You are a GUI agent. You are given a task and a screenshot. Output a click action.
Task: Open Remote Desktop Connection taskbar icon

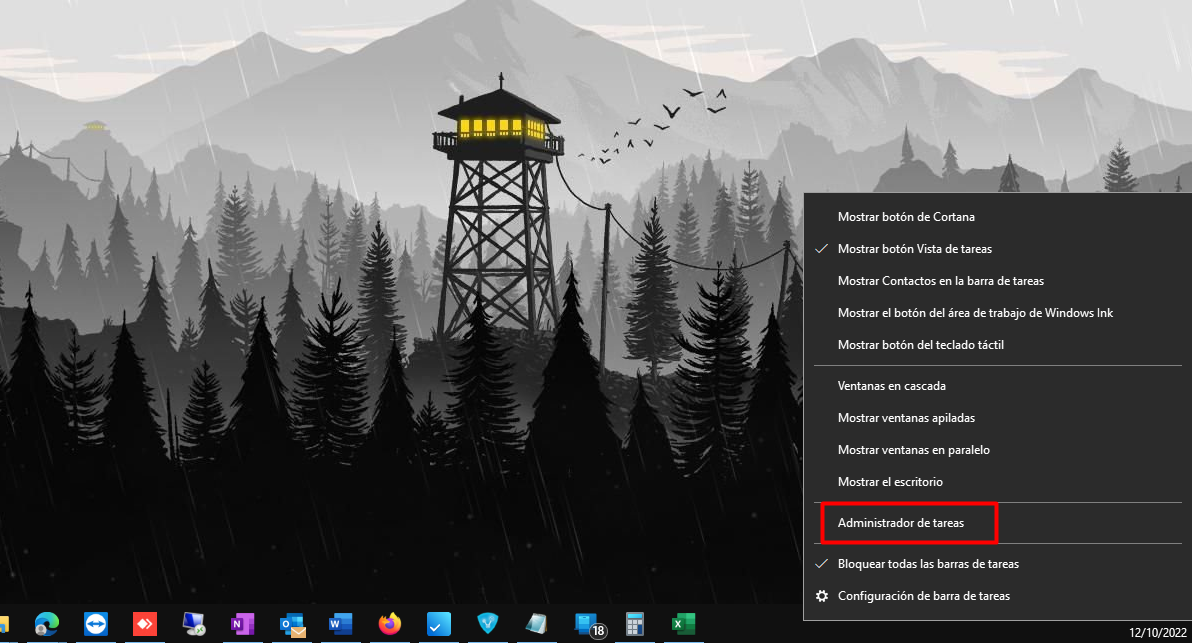194,624
